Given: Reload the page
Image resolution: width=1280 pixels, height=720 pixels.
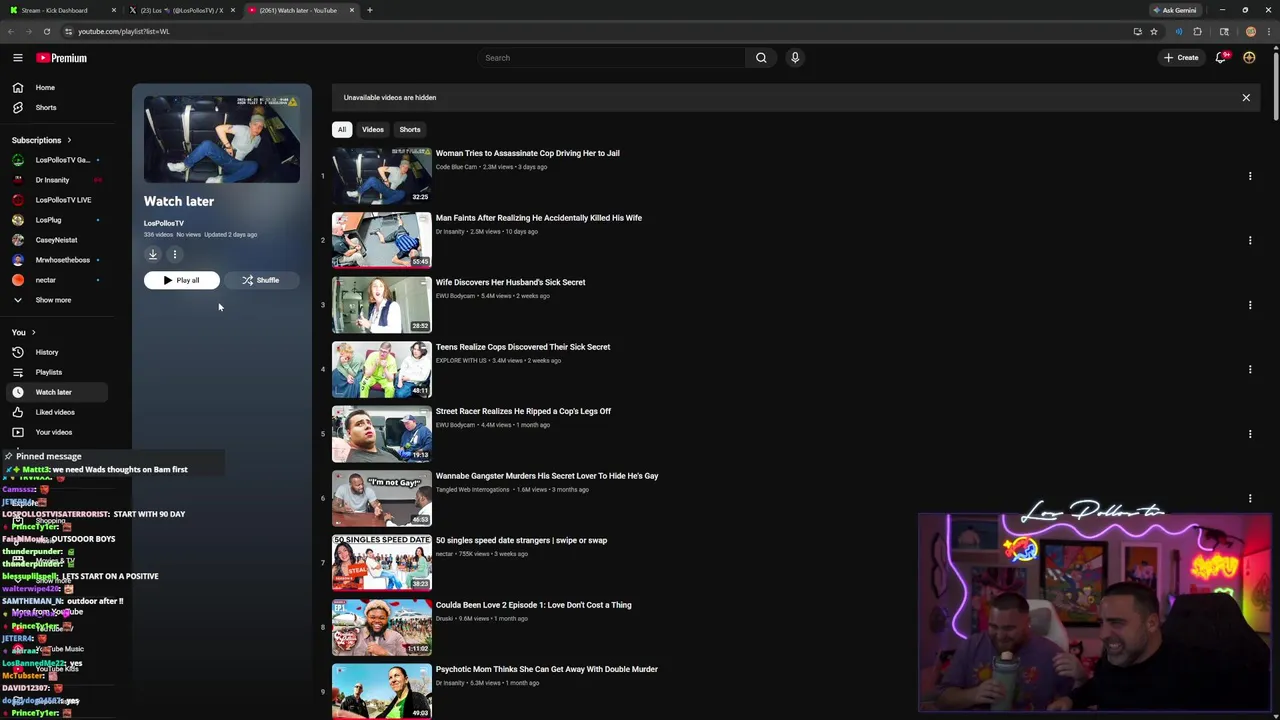Looking at the screenshot, I should 46,31.
